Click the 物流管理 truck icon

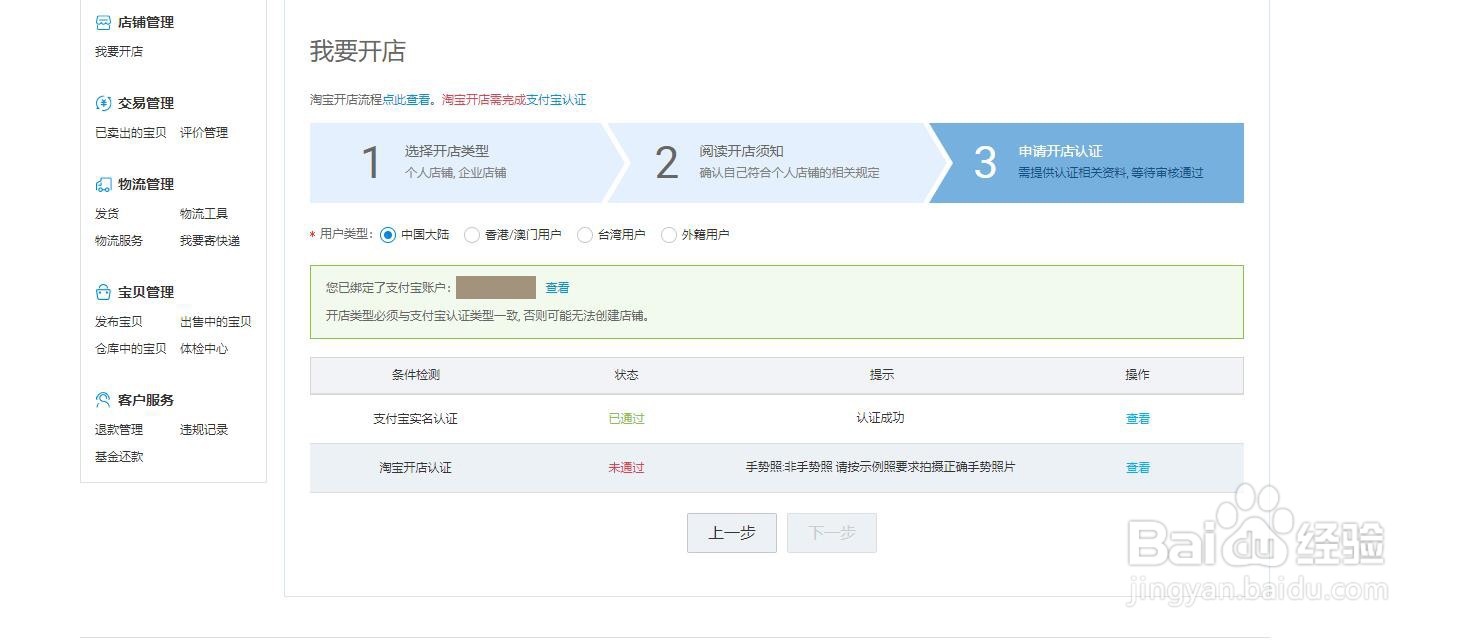click(x=103, y=184)
